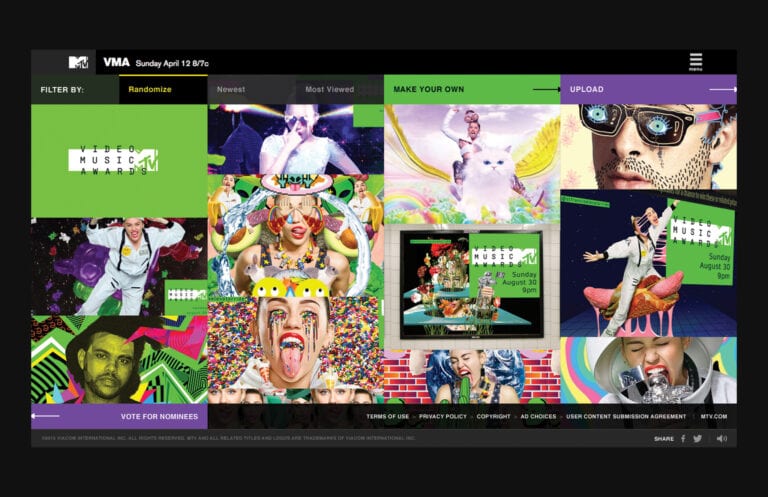Image resolution: width=768 pixels, height=497 pixels.
Task: Open the Privacy Policy link
Action: click(x=443, y=416)
